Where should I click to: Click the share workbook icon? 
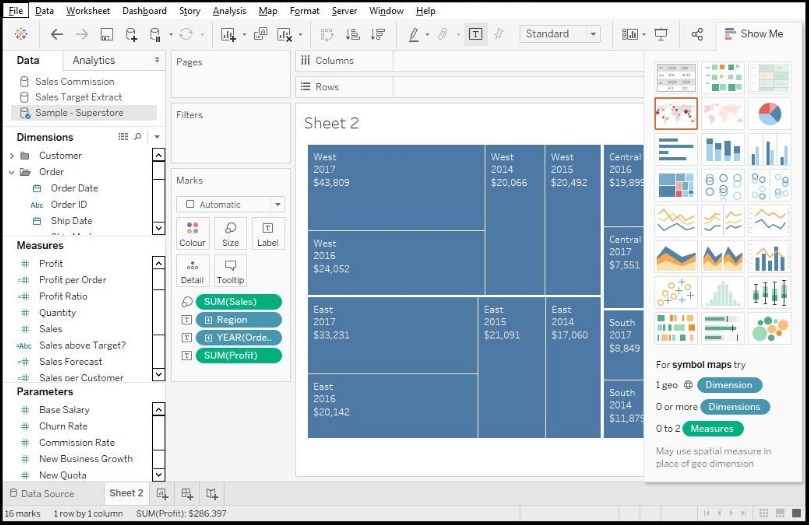(697, 35)
